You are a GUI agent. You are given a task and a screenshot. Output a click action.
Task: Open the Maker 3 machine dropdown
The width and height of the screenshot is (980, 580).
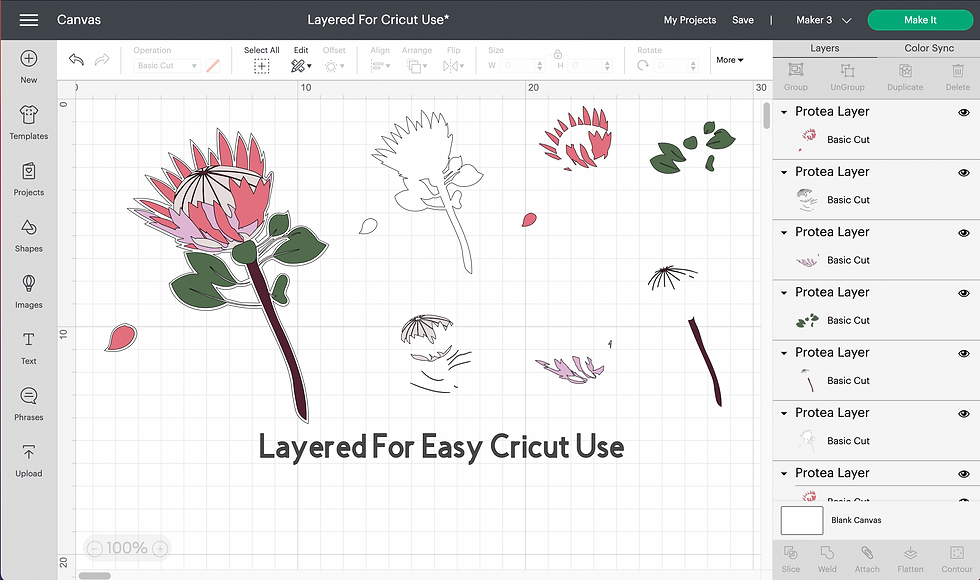(x=823, y=20)
